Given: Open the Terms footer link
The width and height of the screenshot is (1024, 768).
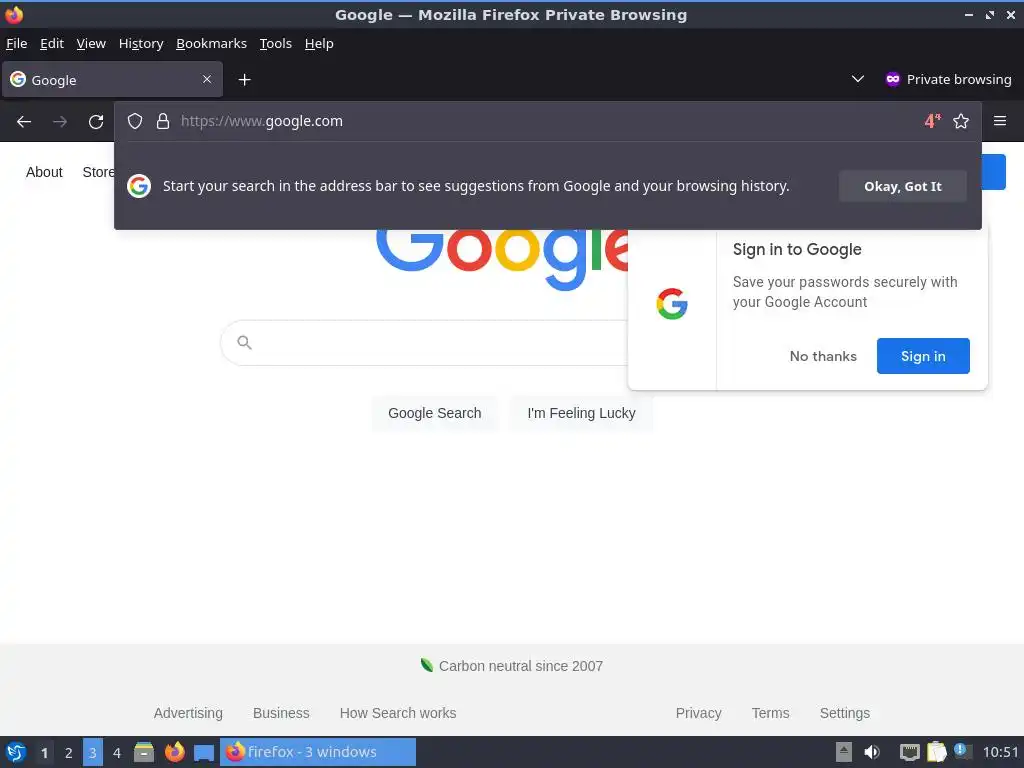Looking at the screenshot, I should (x=770, y=713).
